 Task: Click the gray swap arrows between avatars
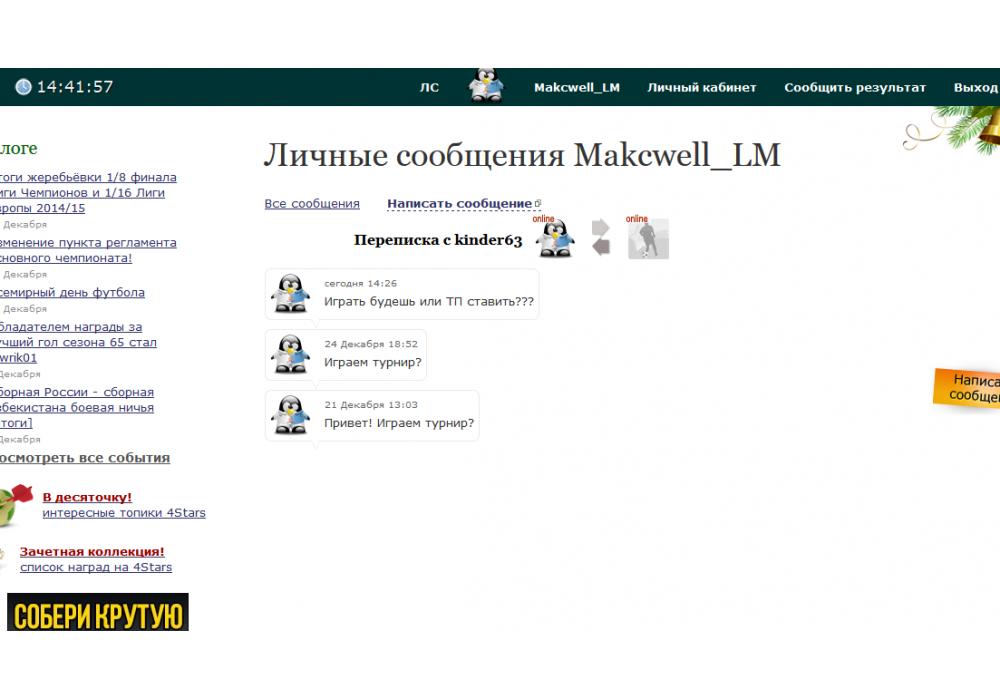(x=600, y=238)
